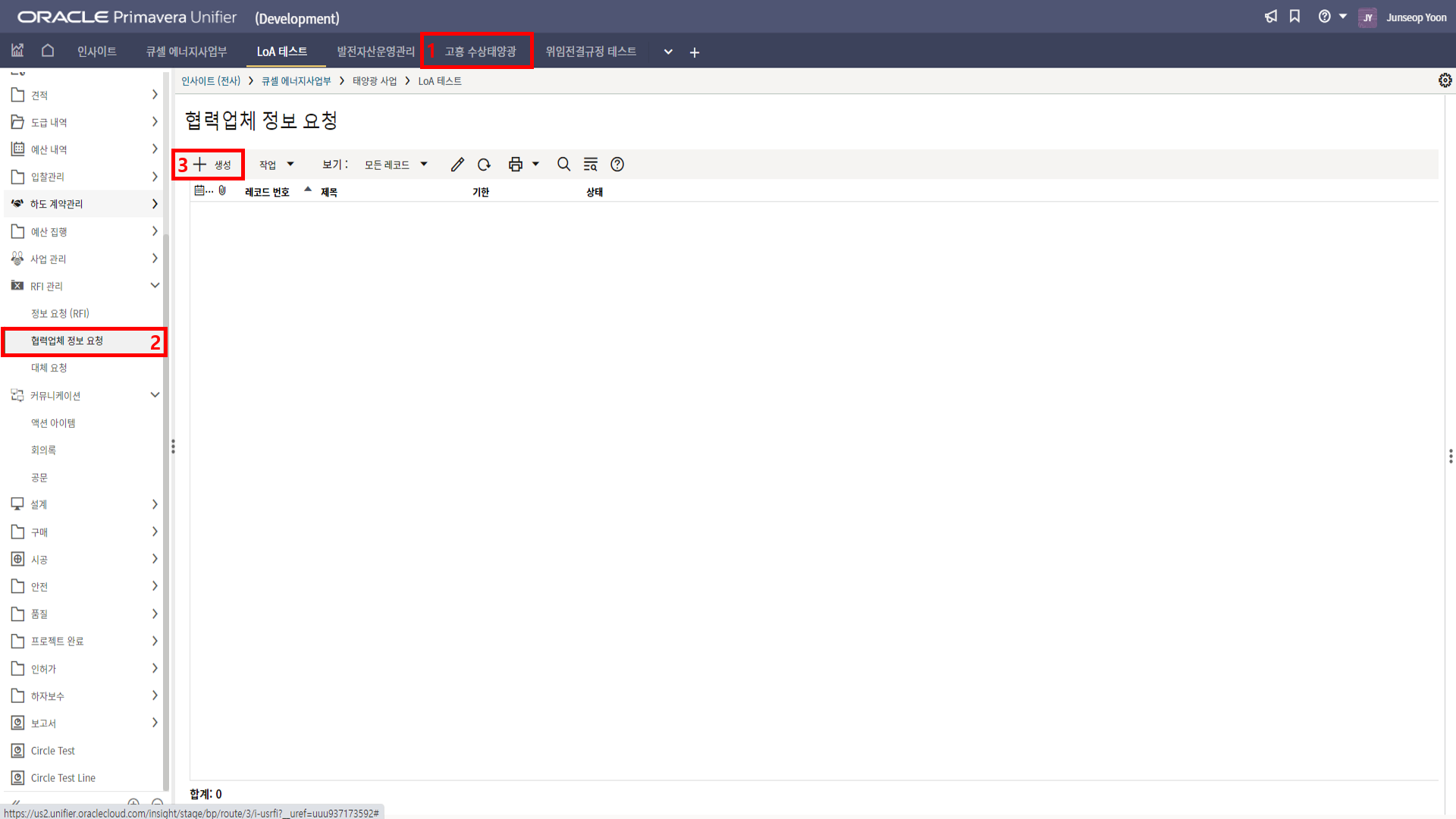This screenshot has width=1456, height=819.
Task: Collapse the RFI 관리 section
Action: [155, 286]
